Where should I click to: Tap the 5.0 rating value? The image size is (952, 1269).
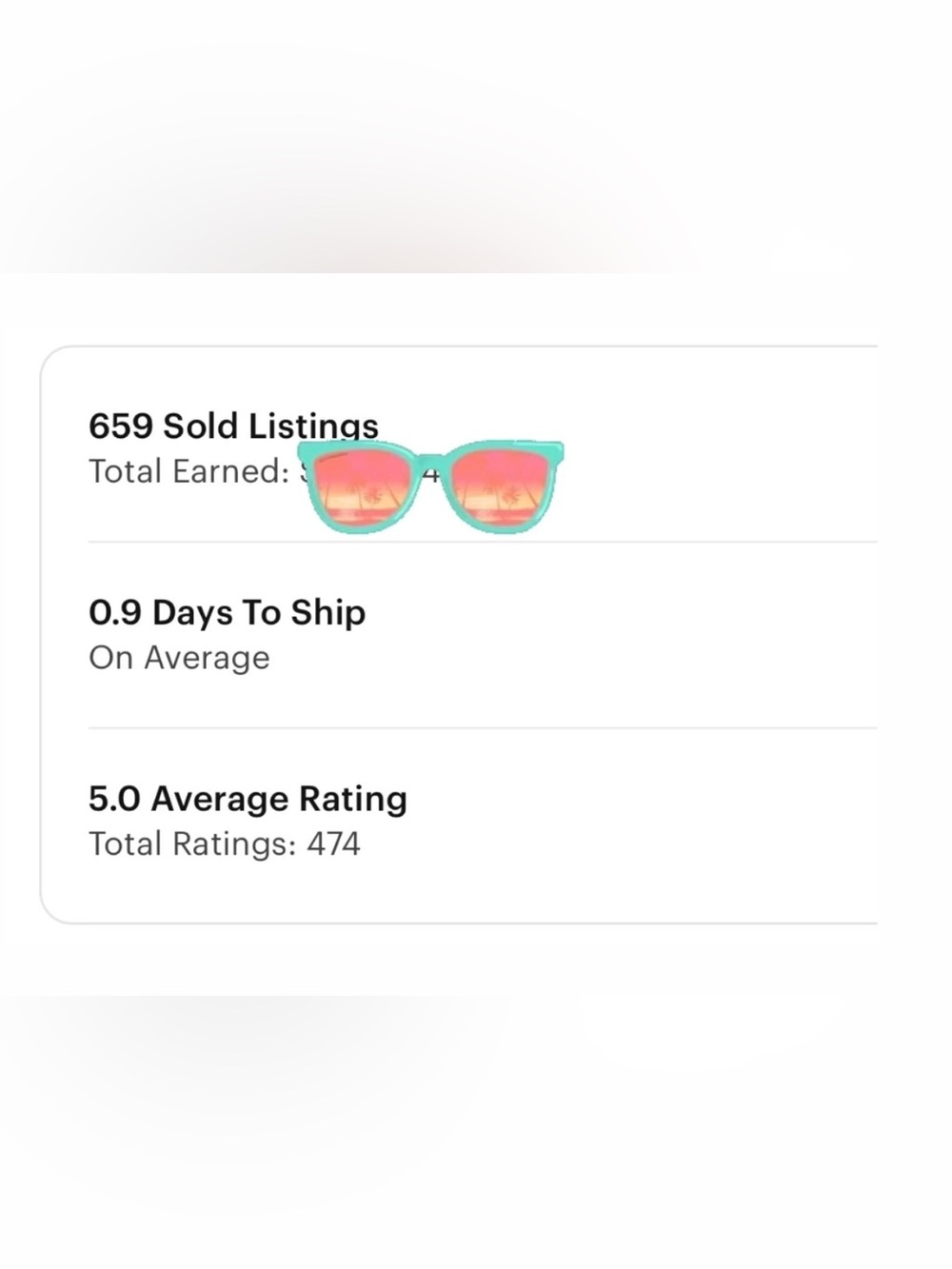pos(114,799)
